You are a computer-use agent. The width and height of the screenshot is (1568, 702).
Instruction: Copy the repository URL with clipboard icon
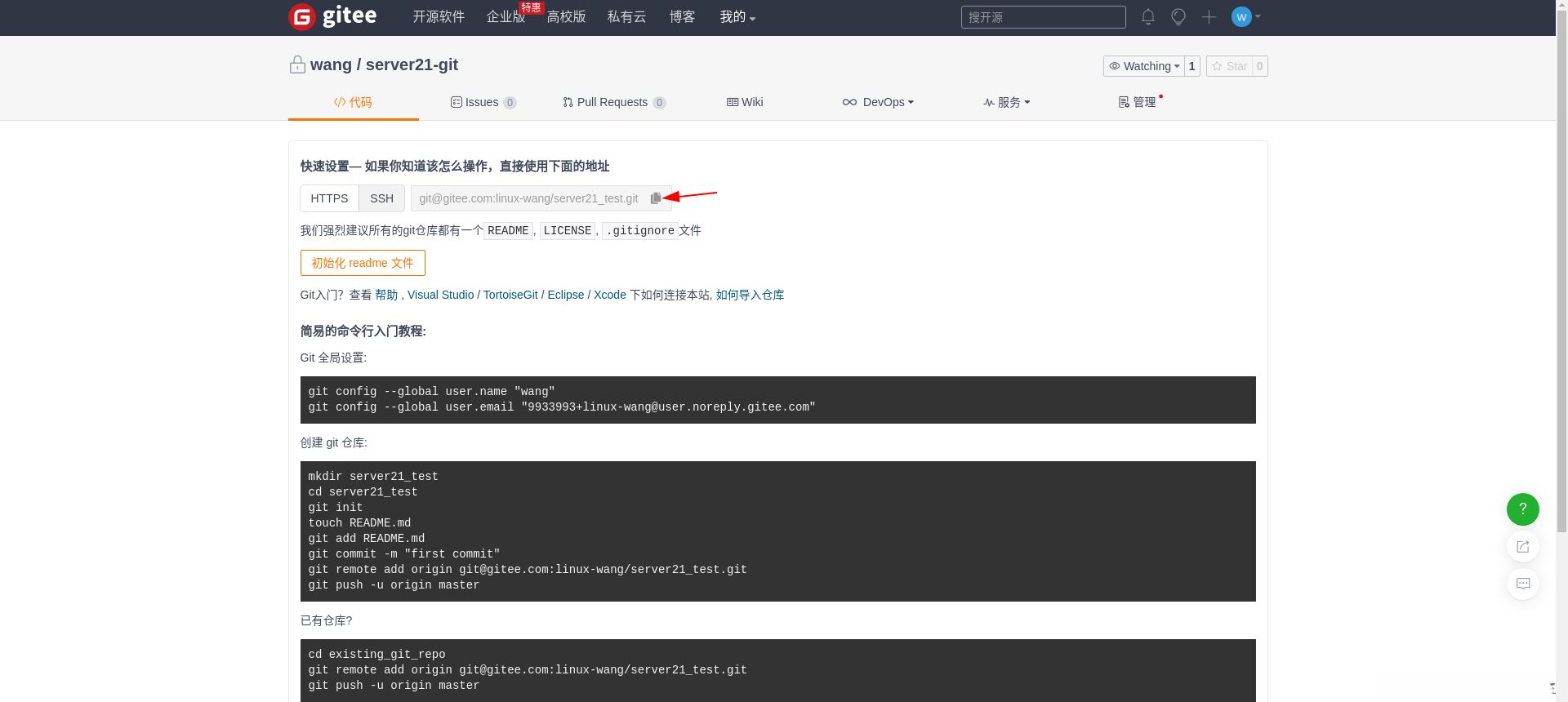tap(656, 198)
